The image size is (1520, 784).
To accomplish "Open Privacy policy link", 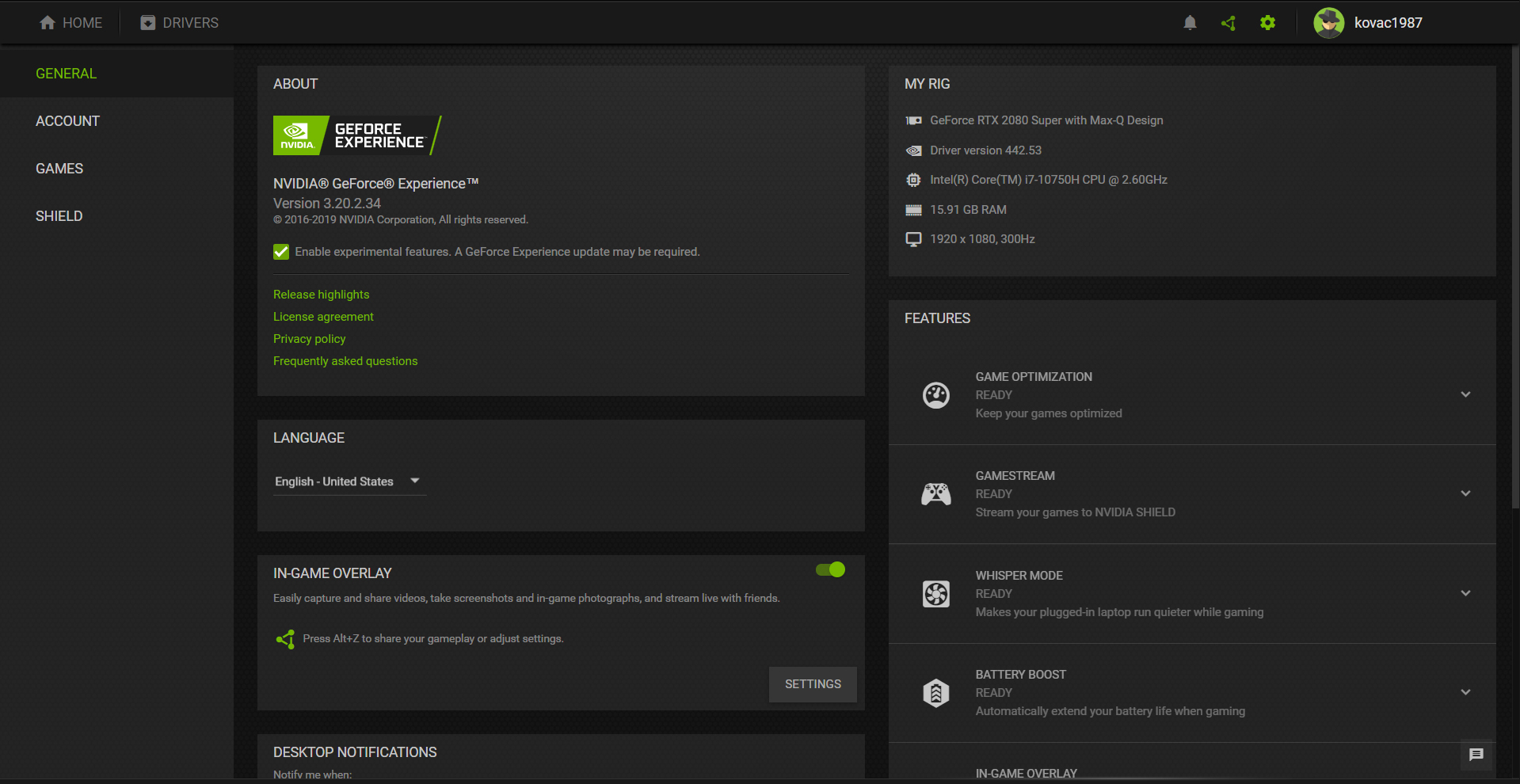I will click(x=310, y=339).
